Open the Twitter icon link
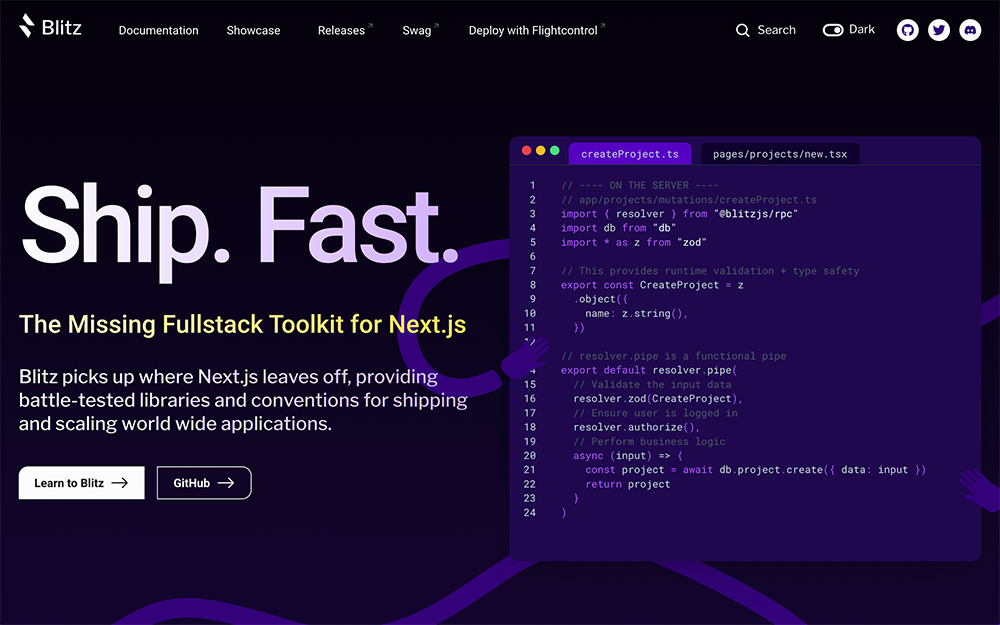Screen dimensions: 1000x625 click(x=939, y=30)
